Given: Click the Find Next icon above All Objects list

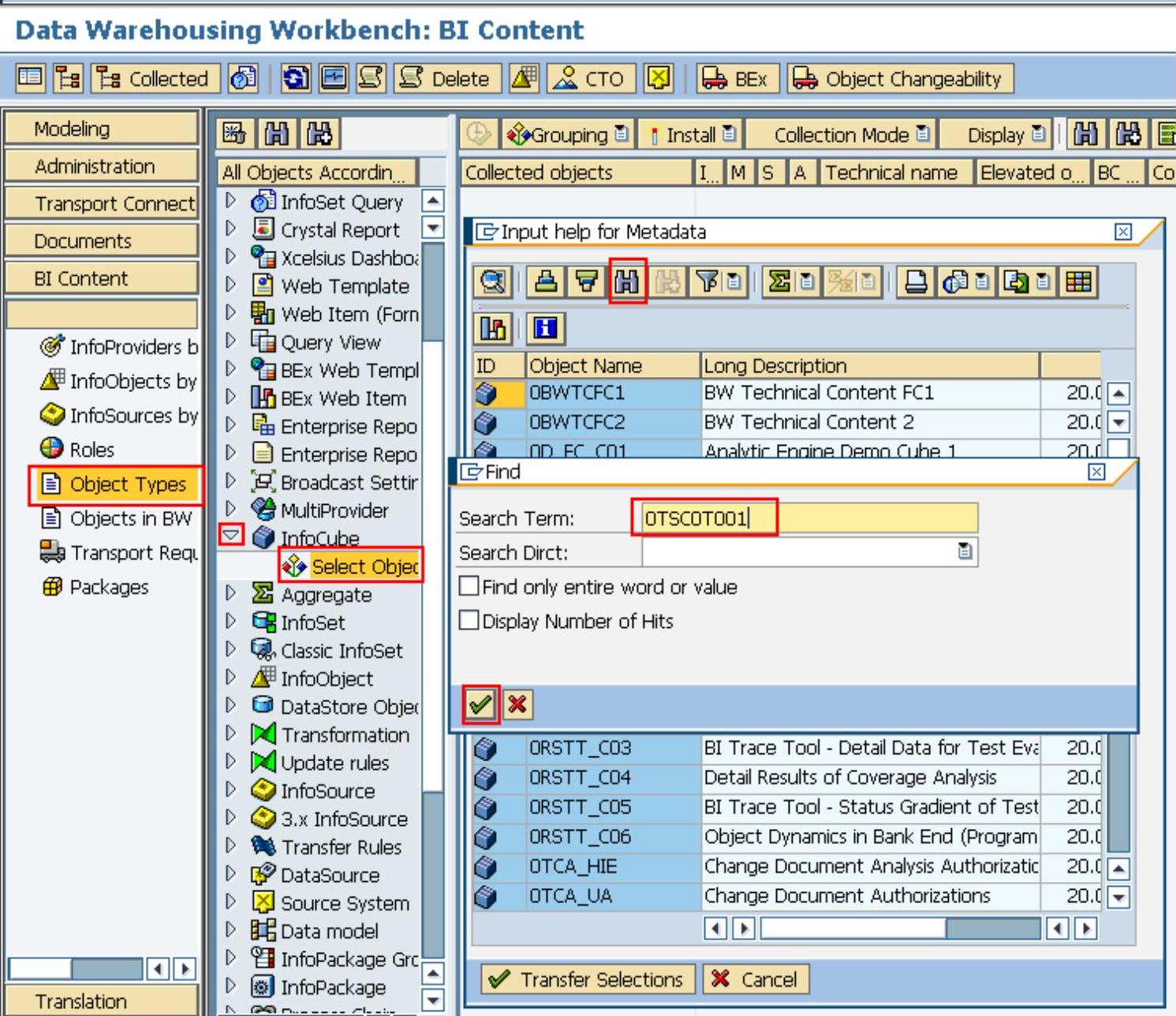Looking at the screenshot, I should coord(319,134).
